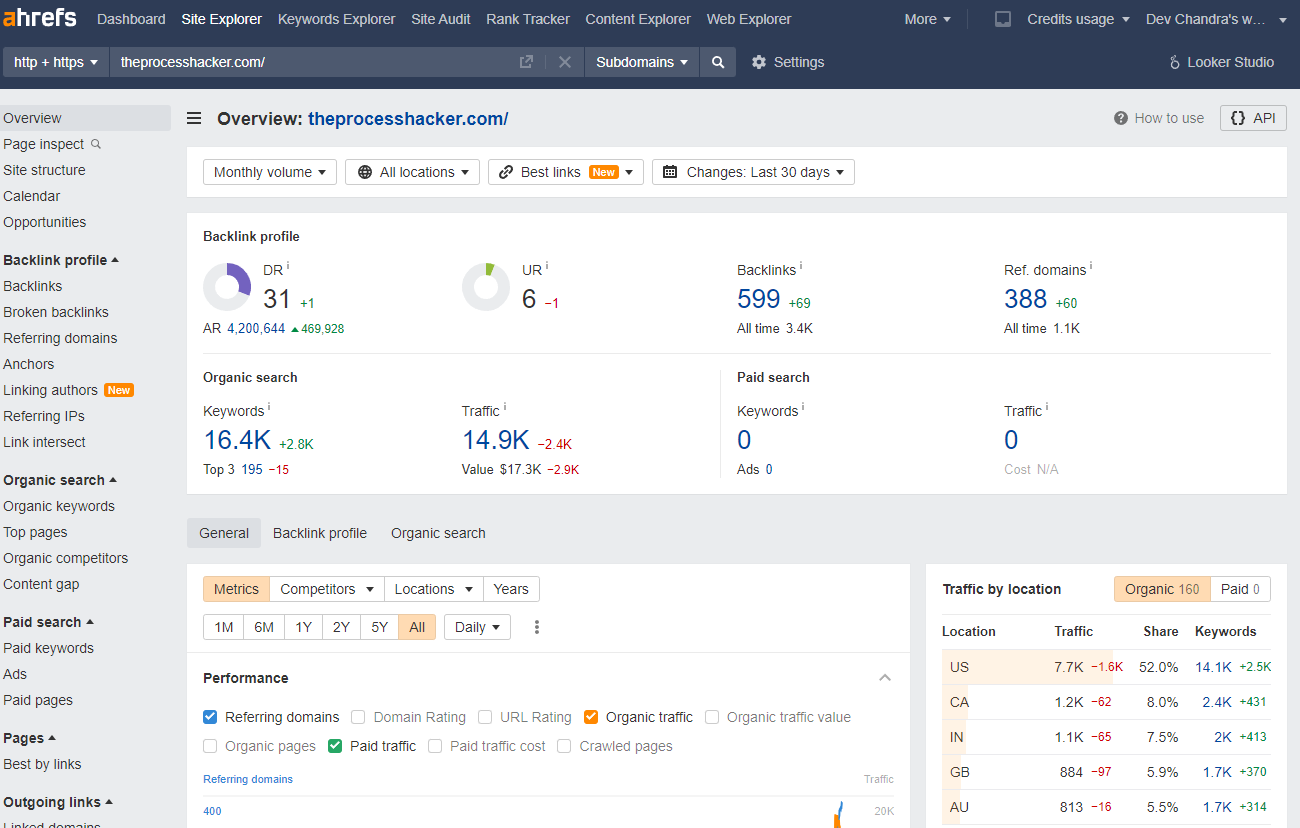Click the DR donut chart
Screen dimensions: 1300x828
tap(227, 287)
